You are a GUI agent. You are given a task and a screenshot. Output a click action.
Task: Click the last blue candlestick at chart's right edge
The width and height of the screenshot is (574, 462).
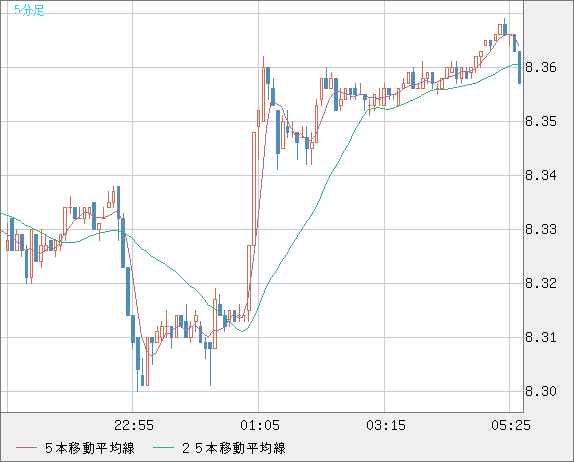tap(519, 68)
